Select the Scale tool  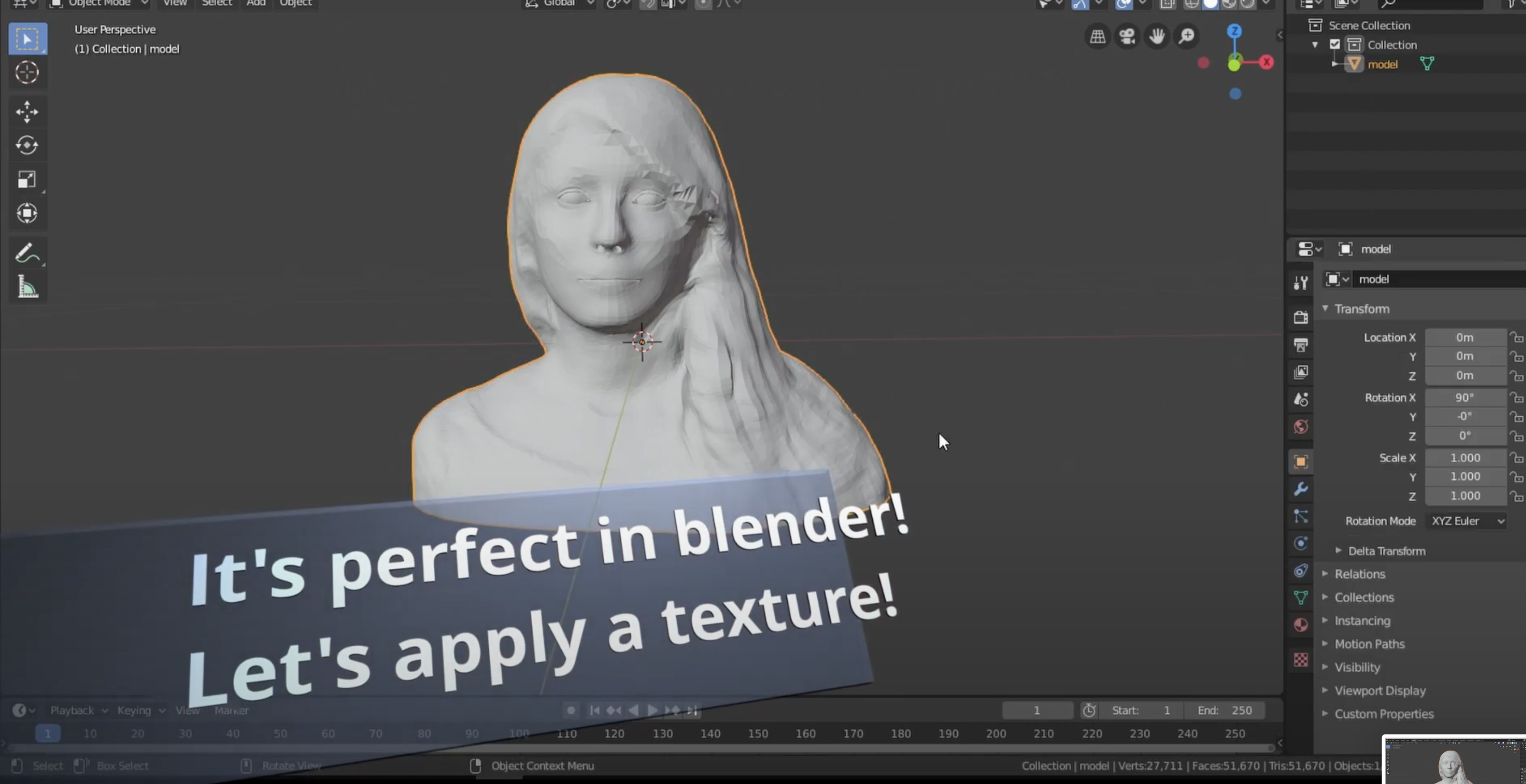26,180
